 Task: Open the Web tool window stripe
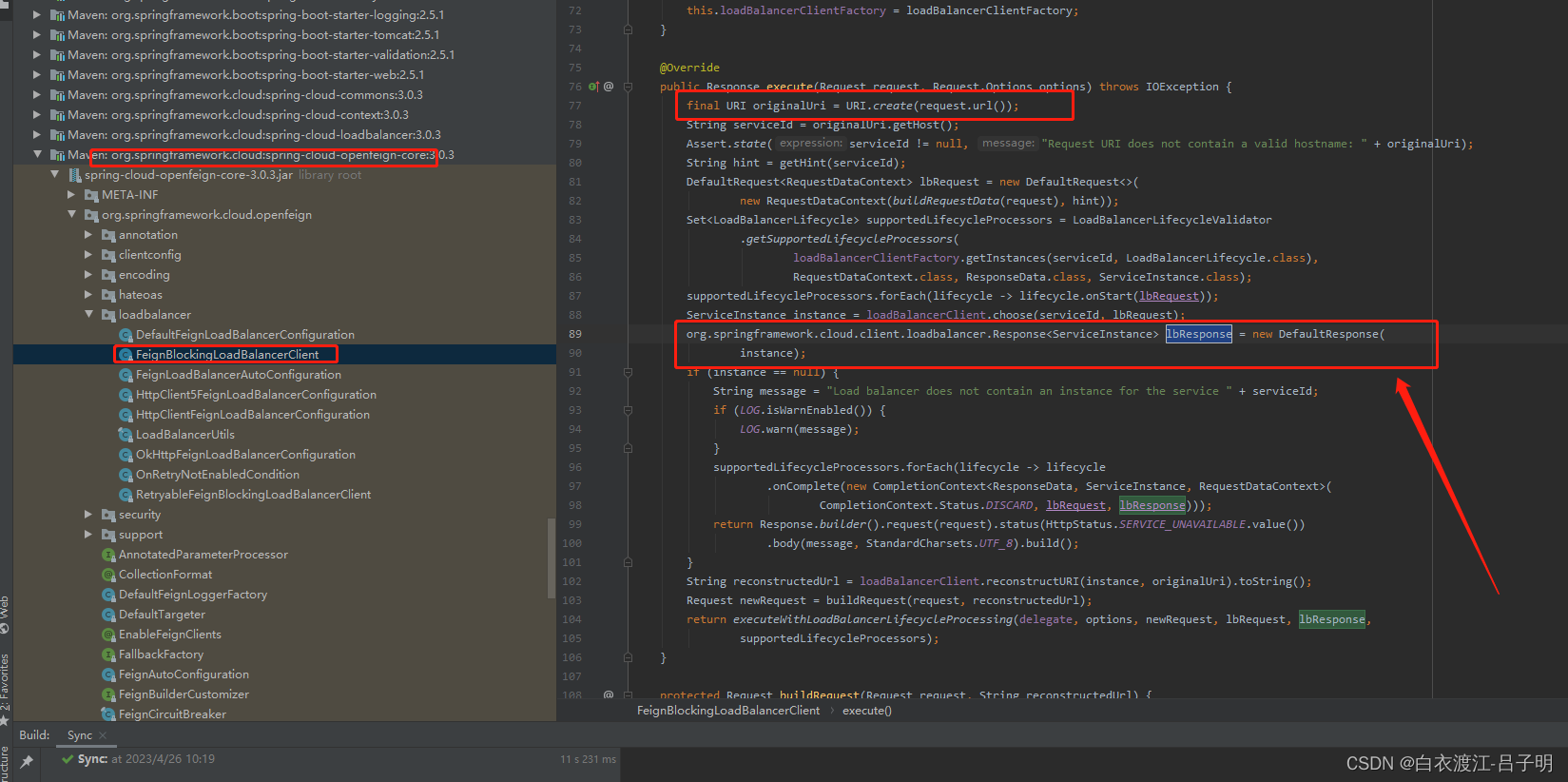click(5, 614)
